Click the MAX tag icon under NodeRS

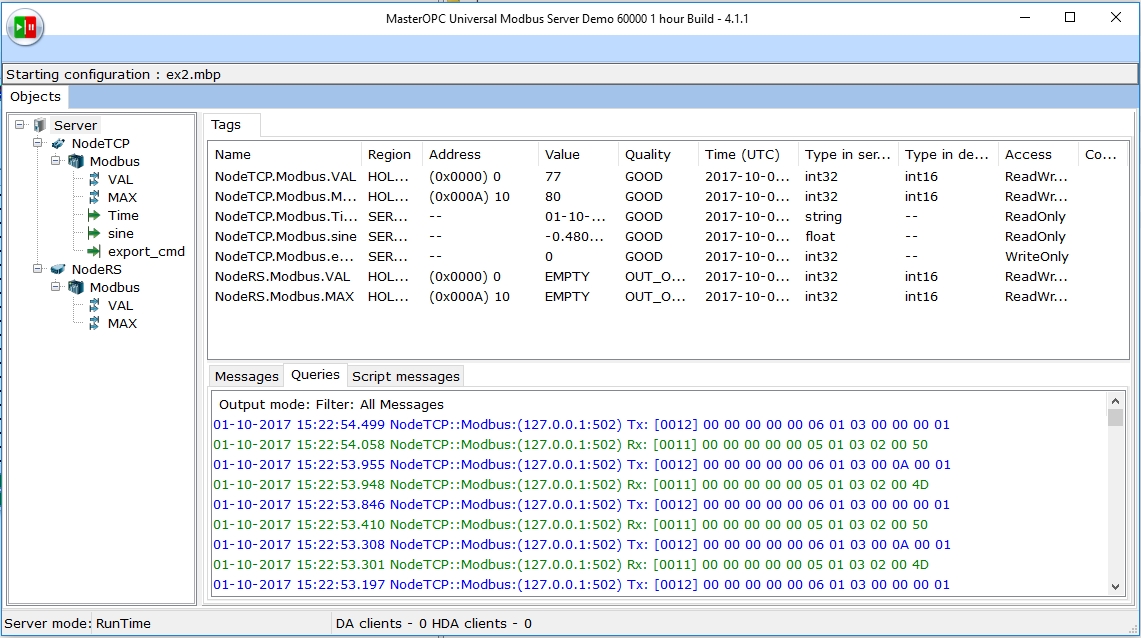click(94, 324)
